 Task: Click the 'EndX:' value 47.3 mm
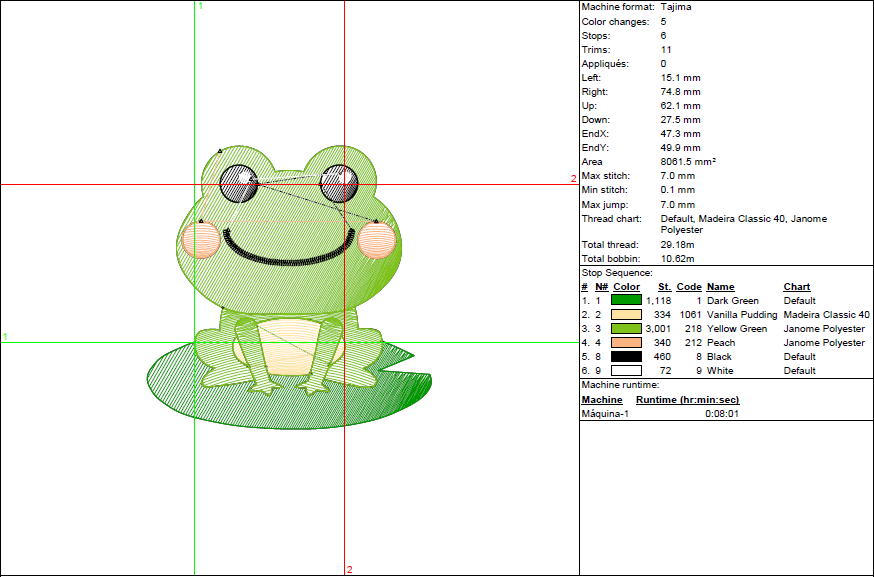[681, 134]
